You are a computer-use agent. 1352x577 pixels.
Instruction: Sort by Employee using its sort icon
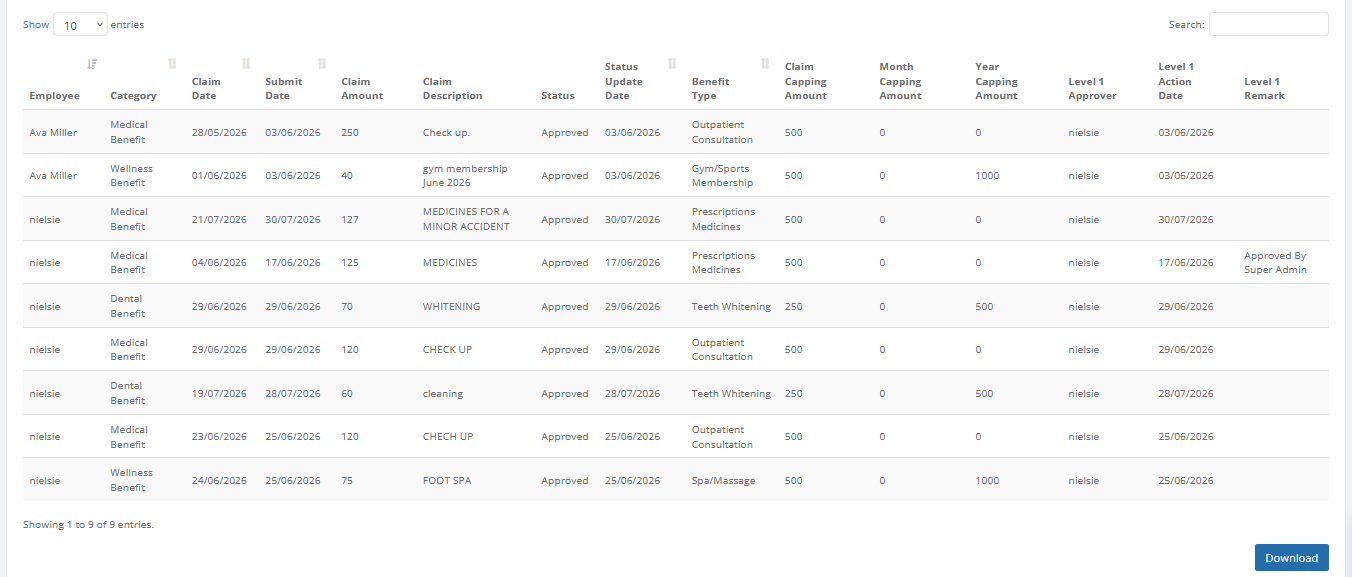[x=92, y=64]
